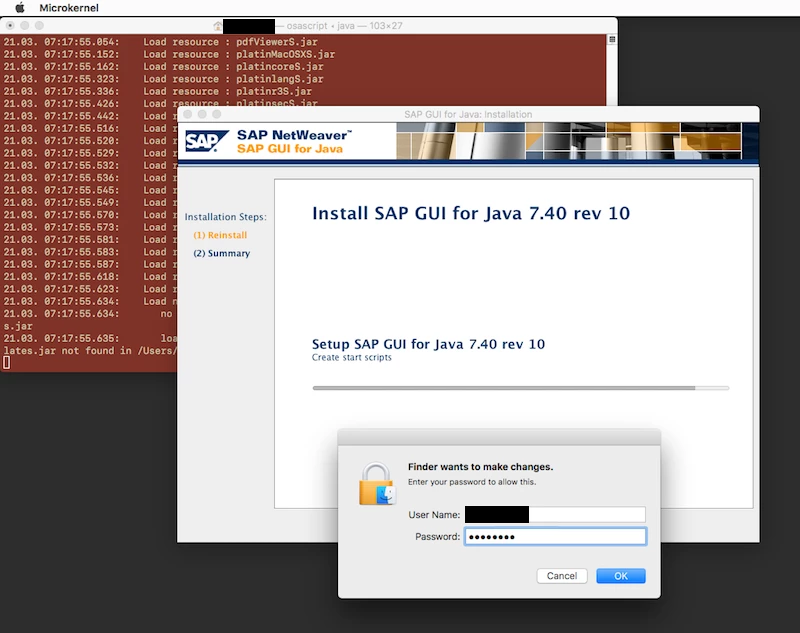The width and height of the screenshot is (800, 633).
Task: Click 'lates.jar not found in /Users/' terminal line
Action: [x=90, y=350]
